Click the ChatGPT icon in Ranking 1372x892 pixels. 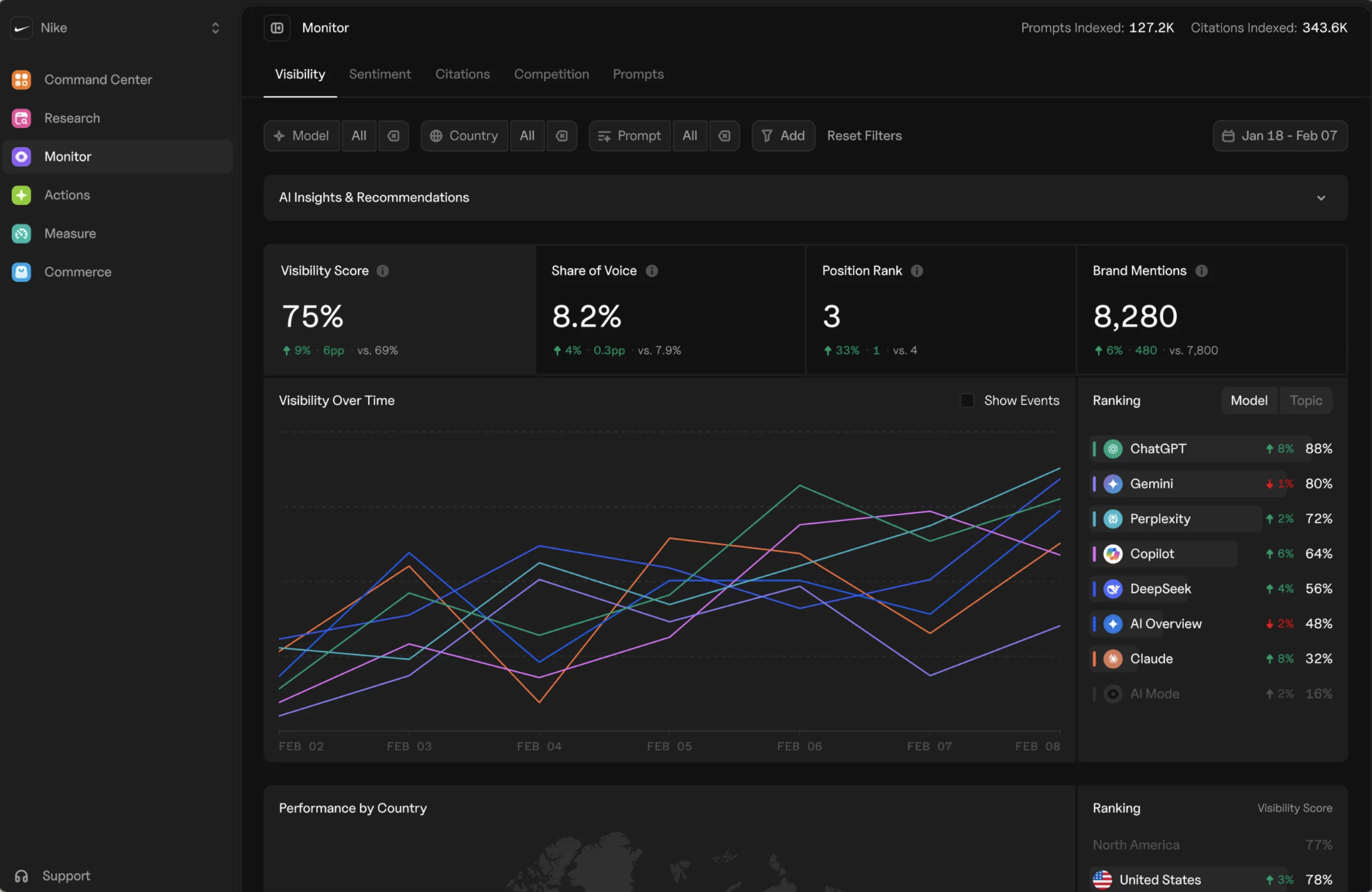coord(1113,449)
